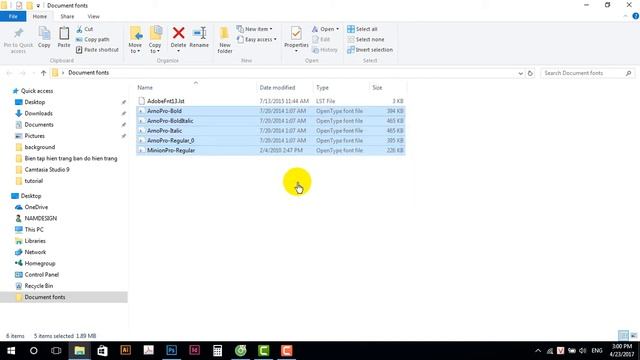Open New item dropdown
The height and width of the screenshot is (360, 640).
255,29
